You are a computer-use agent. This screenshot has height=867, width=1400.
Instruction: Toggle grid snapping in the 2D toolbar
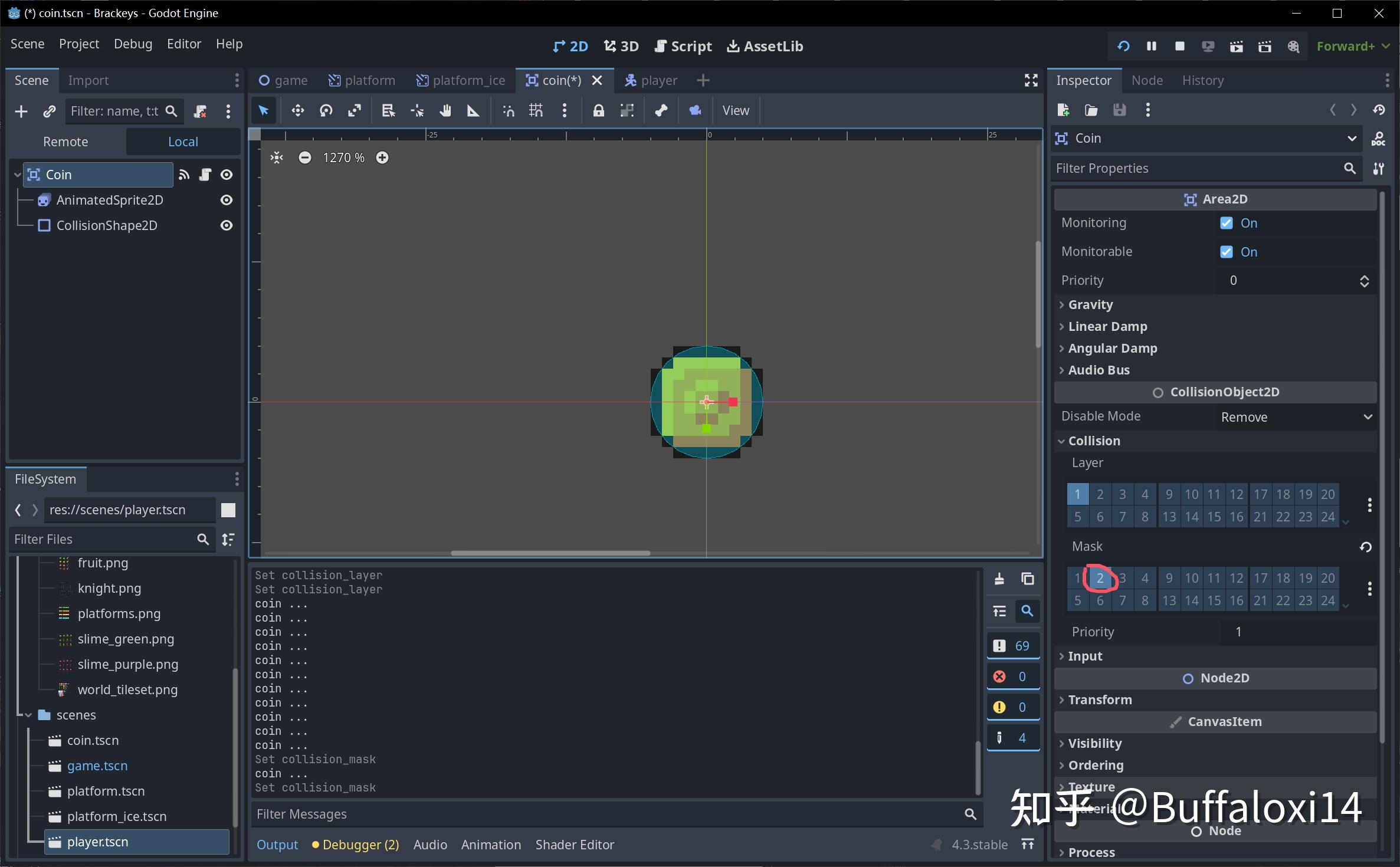tap(536, 110)
